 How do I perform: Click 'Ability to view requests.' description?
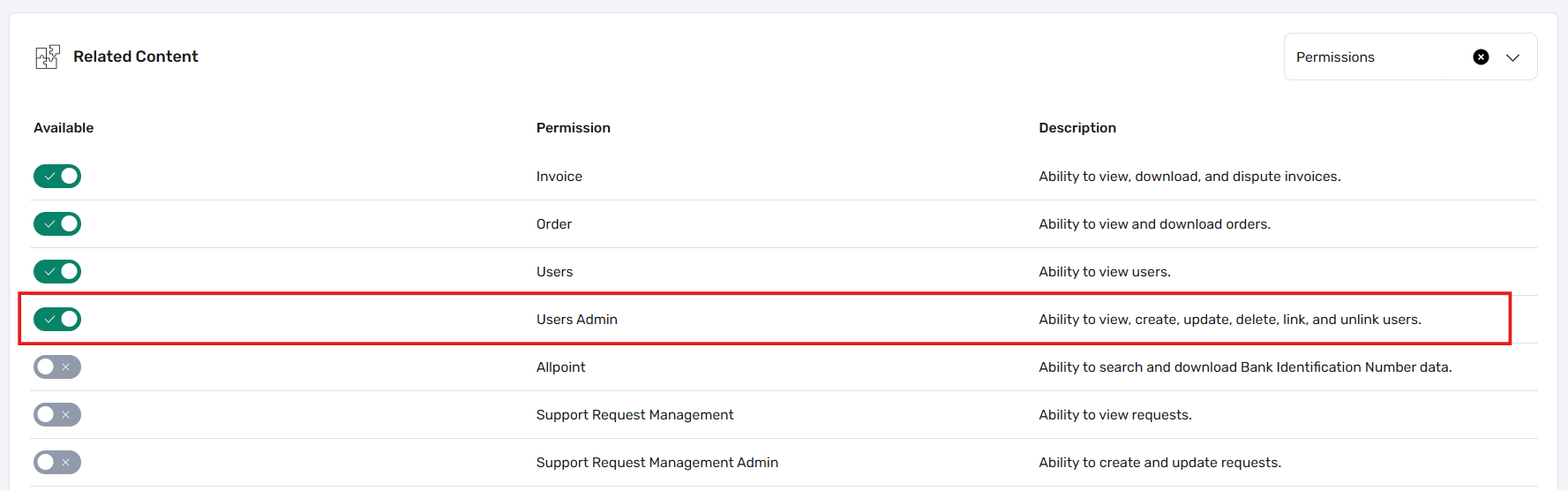(x=1115, y=415)
